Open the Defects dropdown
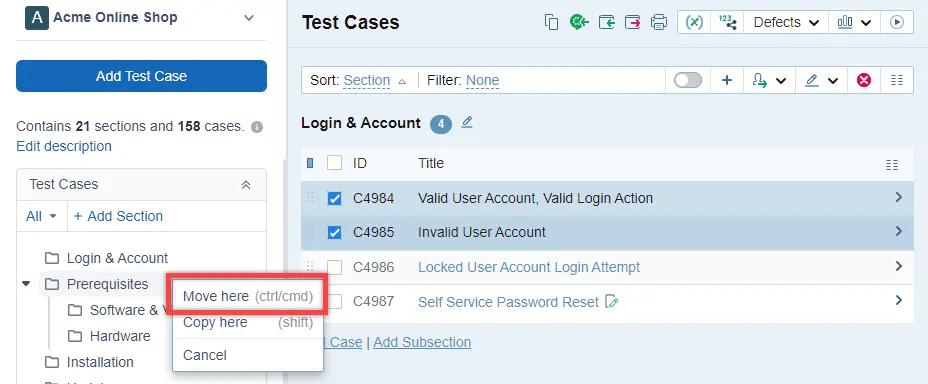928x384 pixels. (x=786, y=22)
